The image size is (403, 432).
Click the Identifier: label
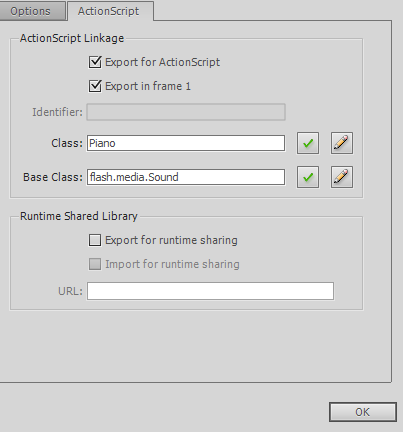(x=57, y=112)
